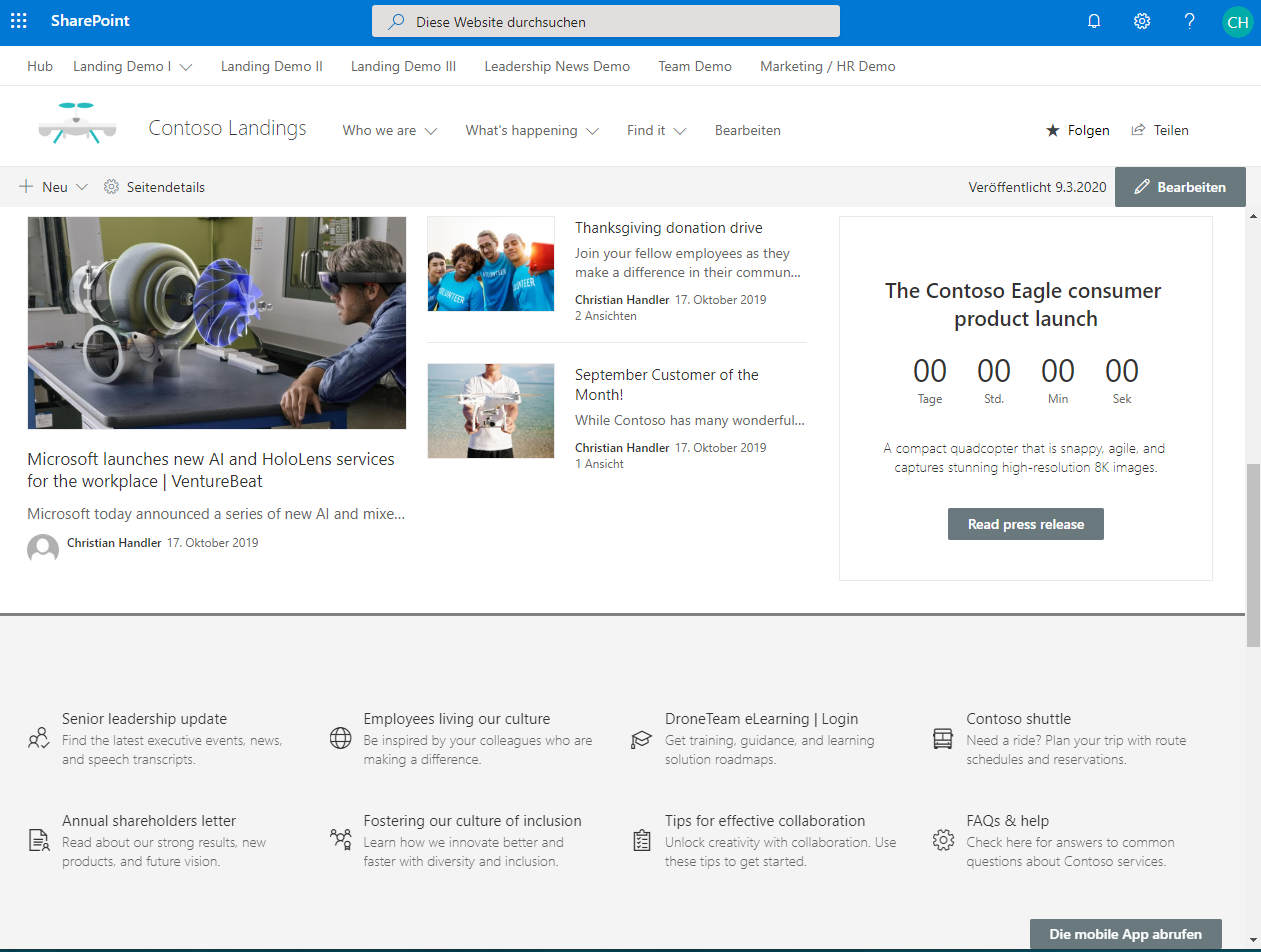The width and height of the screenshot is (1261, 952).
Task: Open the help question mark
Action: pos(1190,21)
